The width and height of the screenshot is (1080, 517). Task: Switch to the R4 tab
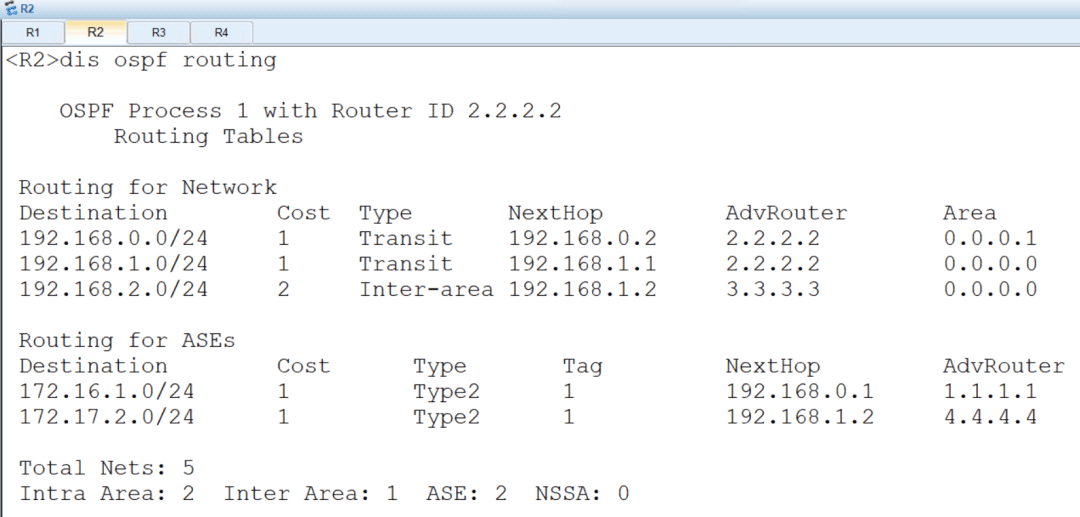tap(221, 32)
